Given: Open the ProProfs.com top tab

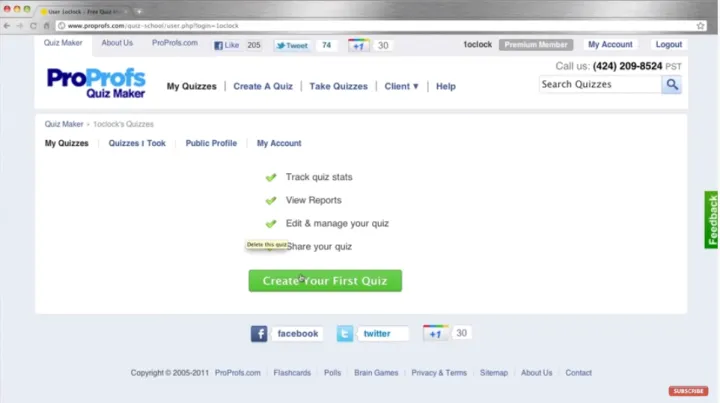Looking at the screenshot, I should click(x=175, y=43).
